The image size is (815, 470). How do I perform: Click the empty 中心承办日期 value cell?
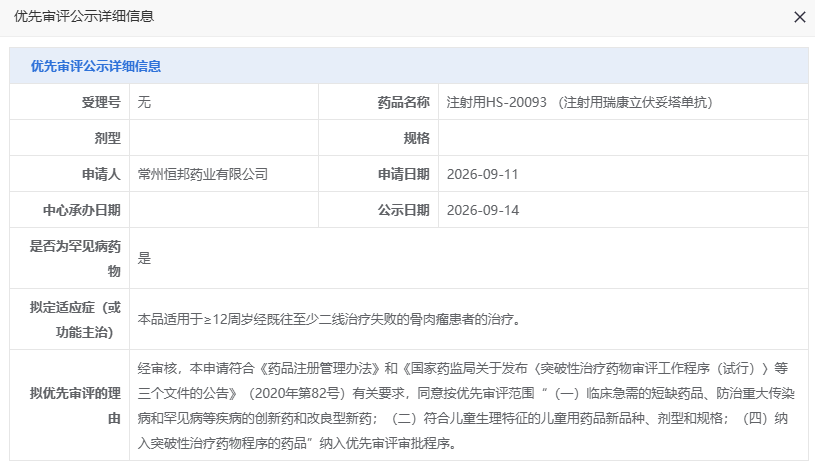[224, 210]
